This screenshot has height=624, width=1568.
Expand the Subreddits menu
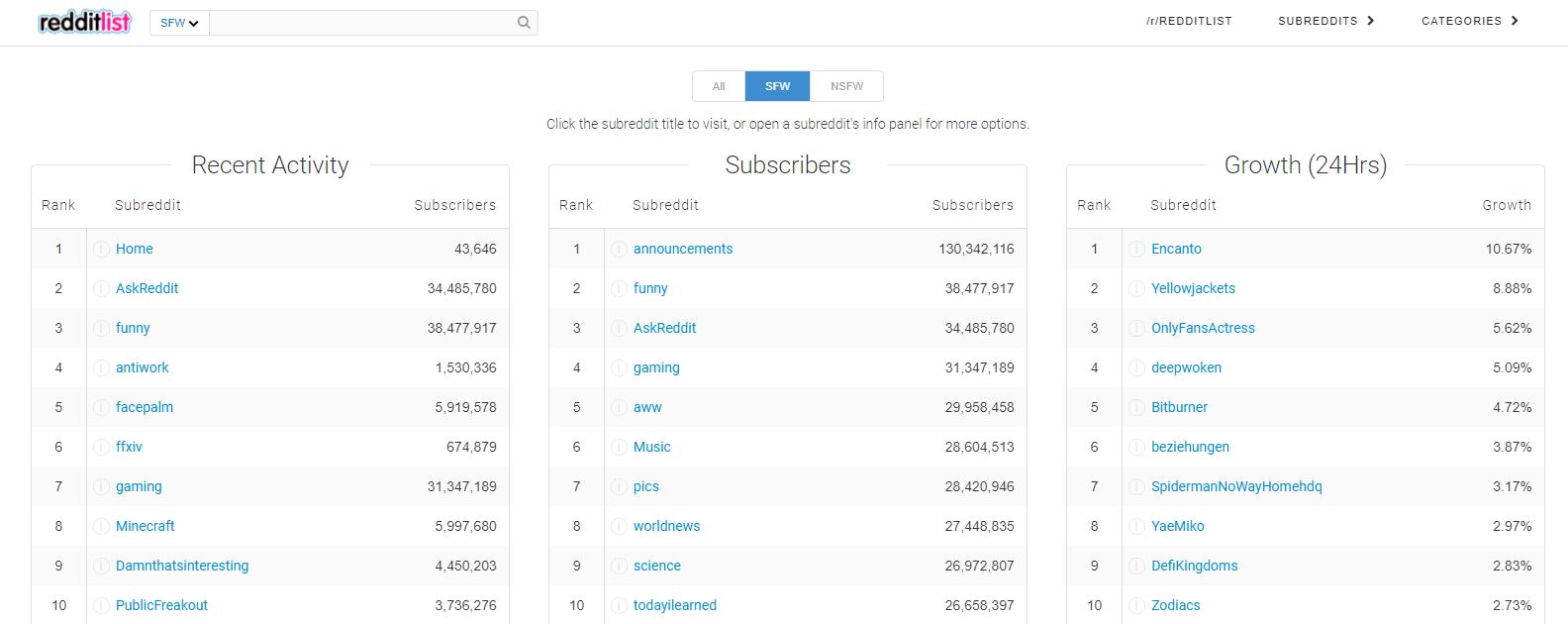pos(1325,21)
